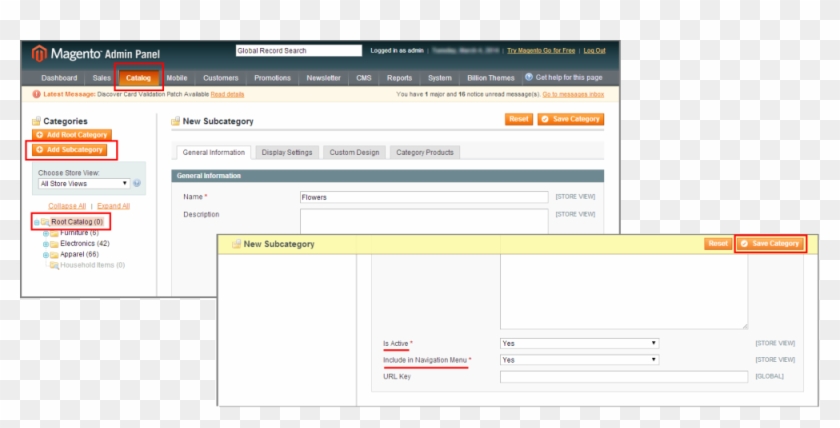Viewport: 840px width, 428px height.
Task: Open the Catalog menu
Action: pyautogui.click(x=138, y=78)
